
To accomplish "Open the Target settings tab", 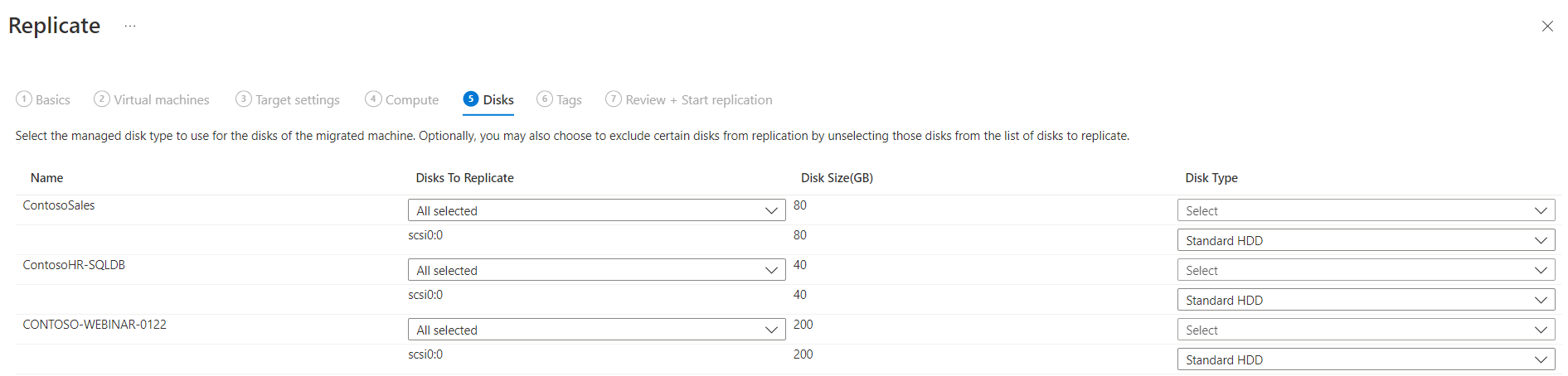I will click(288, 99).
